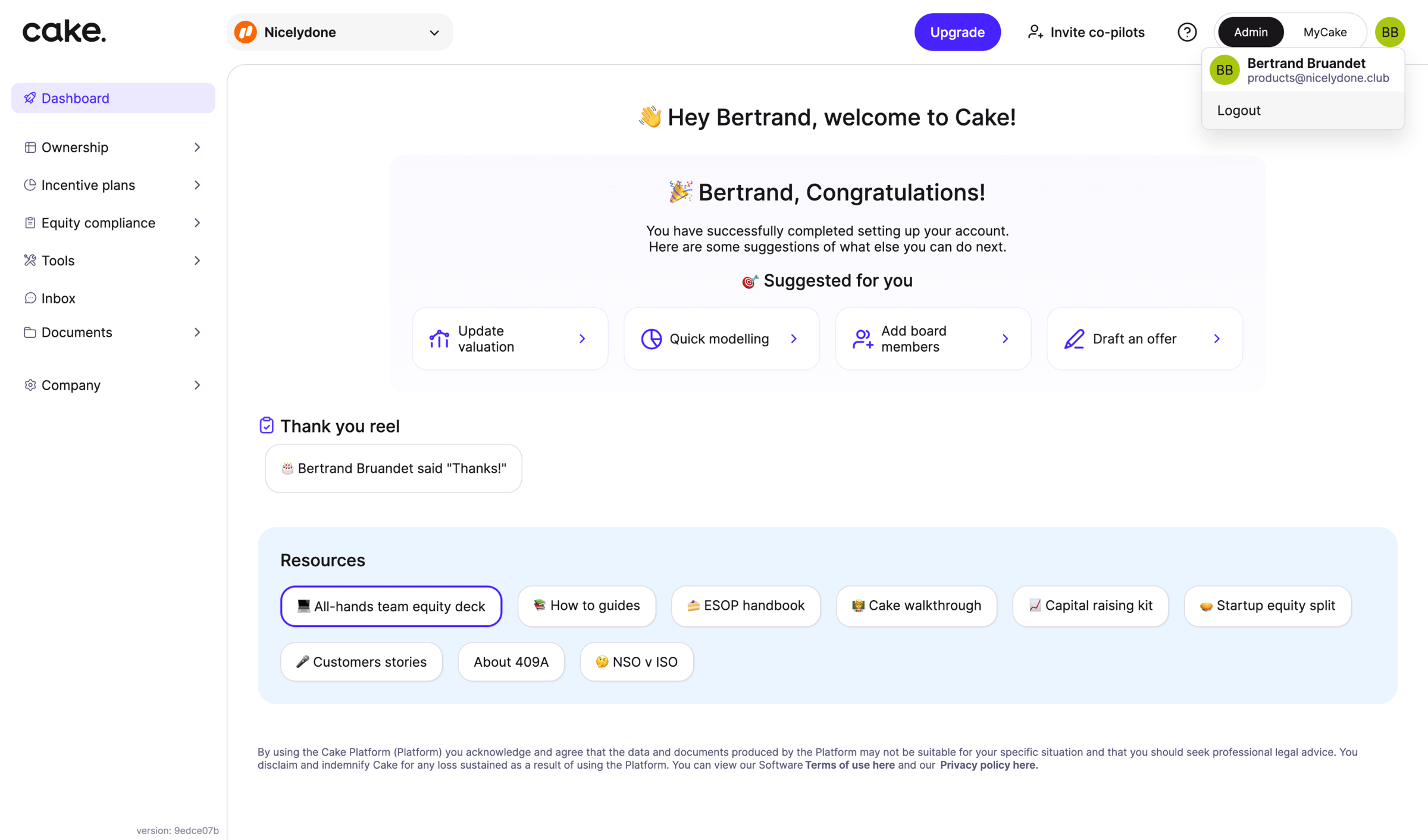Click the Quick modelling suggestion card
1428x840 pixels.
pyautogui.click(x=722, y=338)
